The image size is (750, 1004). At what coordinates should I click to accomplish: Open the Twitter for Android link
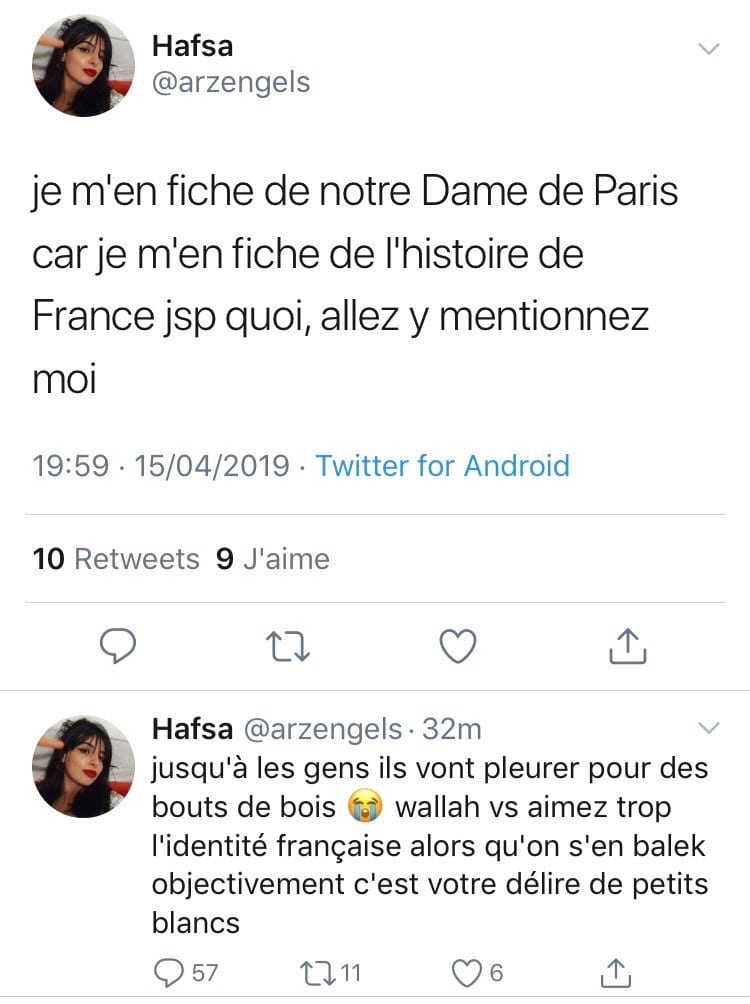(x=443, y=466)
